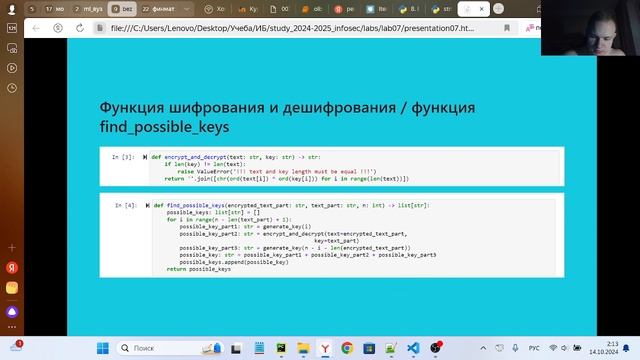
Task: Click the file page icon in address bar
Action: tap(100, 28)
